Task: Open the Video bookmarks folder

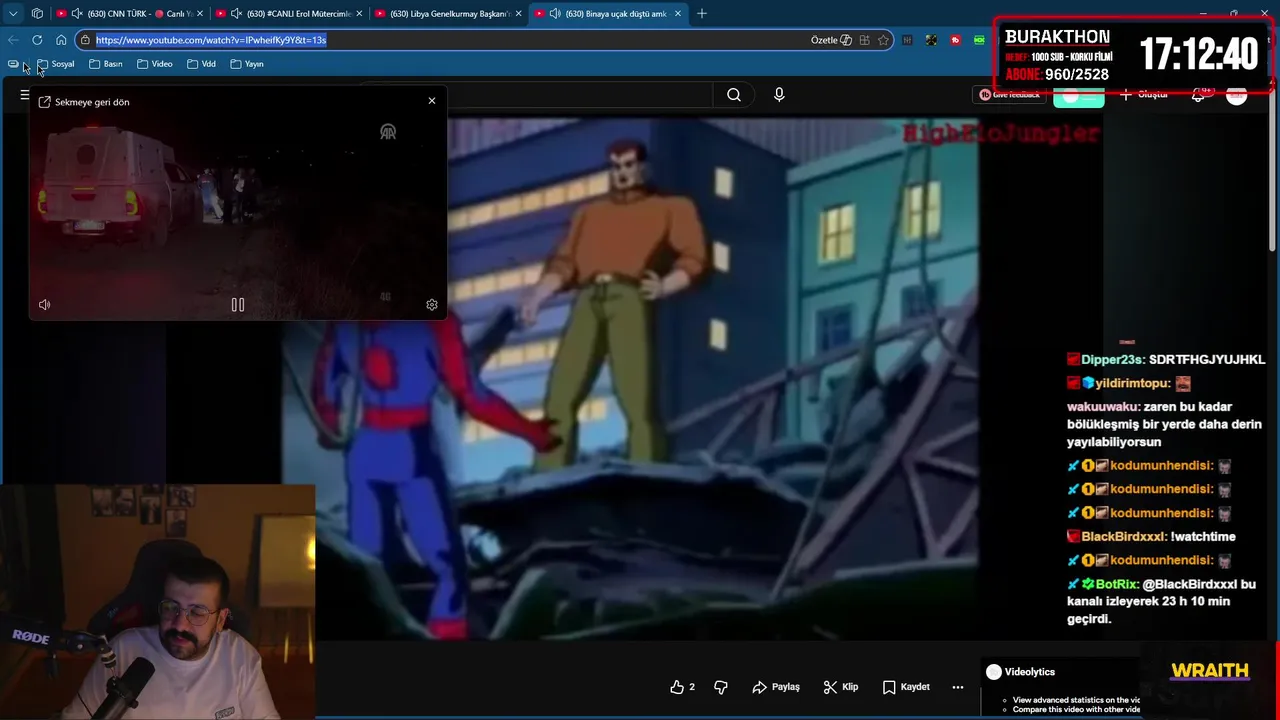Action: pyautogui.click(x=155, y=64)
